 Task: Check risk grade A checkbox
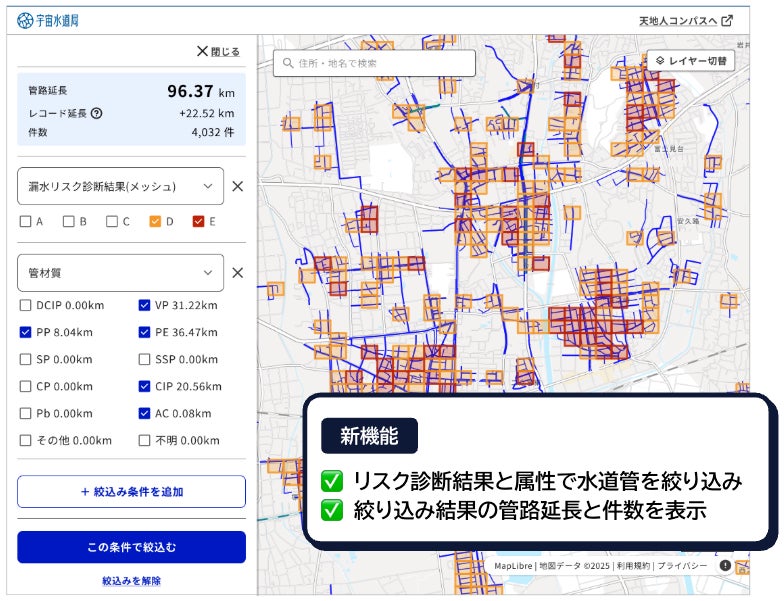pyautogui.click(x=25, y=222)
